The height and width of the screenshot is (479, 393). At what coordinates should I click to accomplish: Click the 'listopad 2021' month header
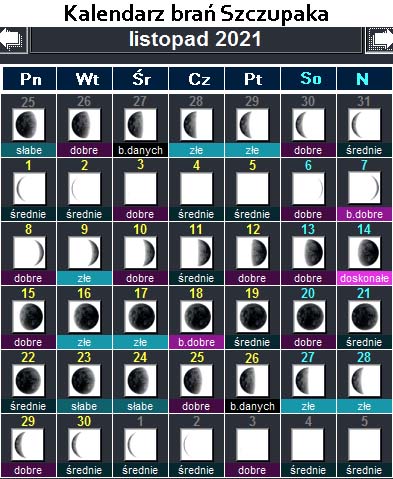pyautogui.click(x=196, y=40)
